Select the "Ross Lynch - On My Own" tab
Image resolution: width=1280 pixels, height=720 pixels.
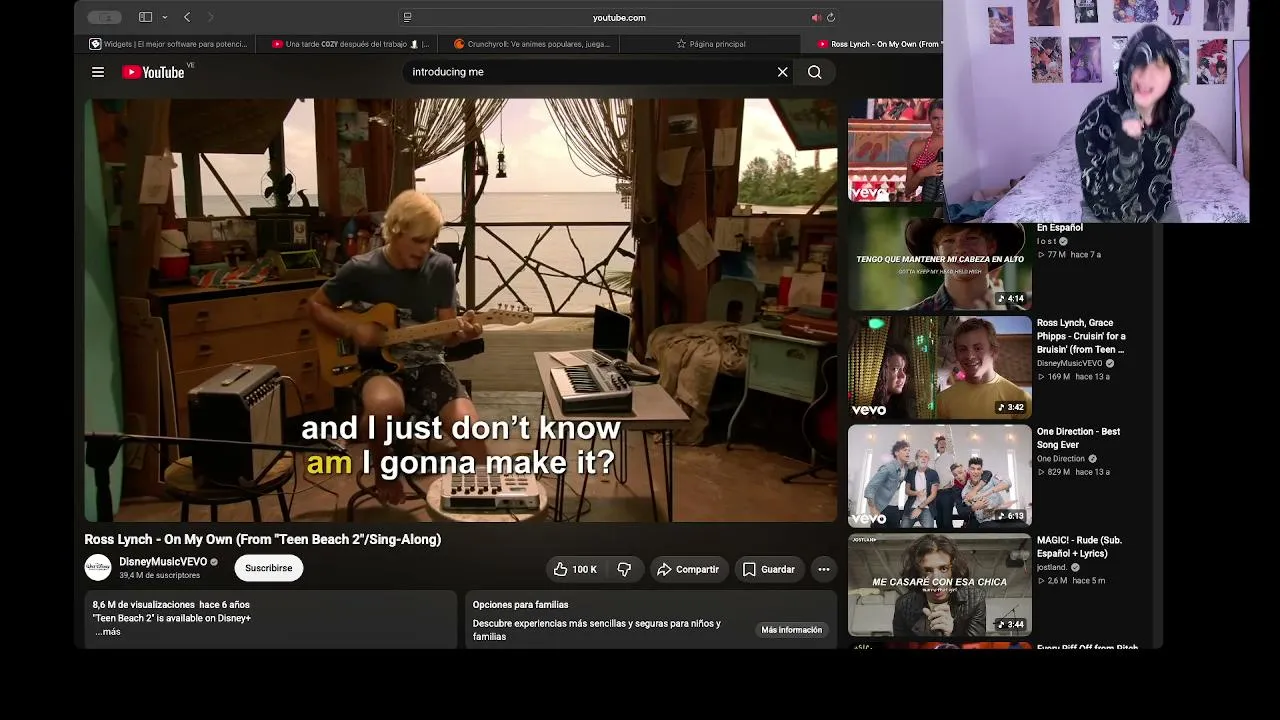click(x=878, y=44)
